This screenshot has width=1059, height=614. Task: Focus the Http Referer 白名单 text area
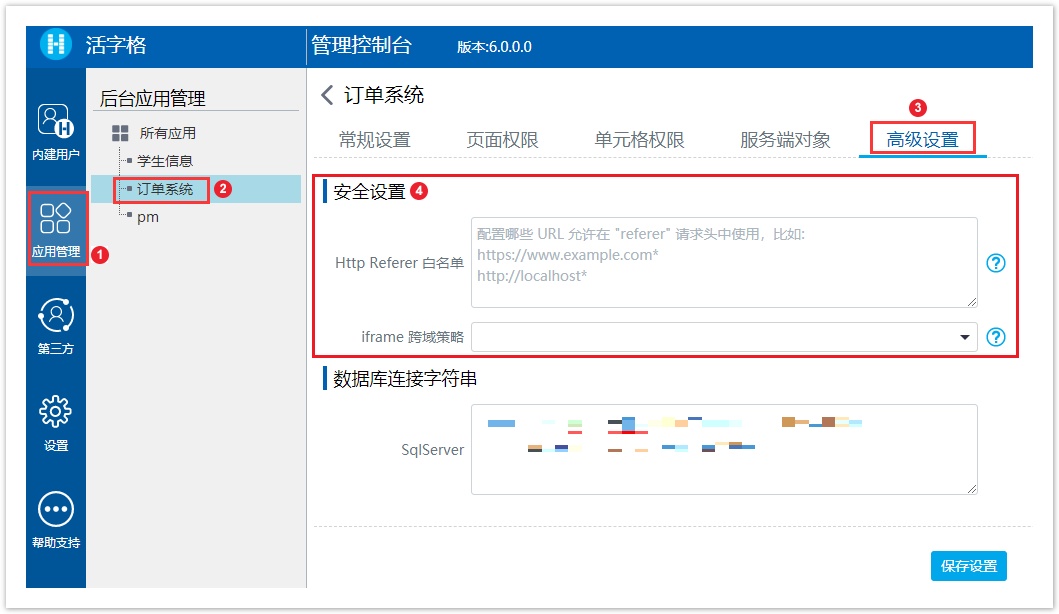724,263
